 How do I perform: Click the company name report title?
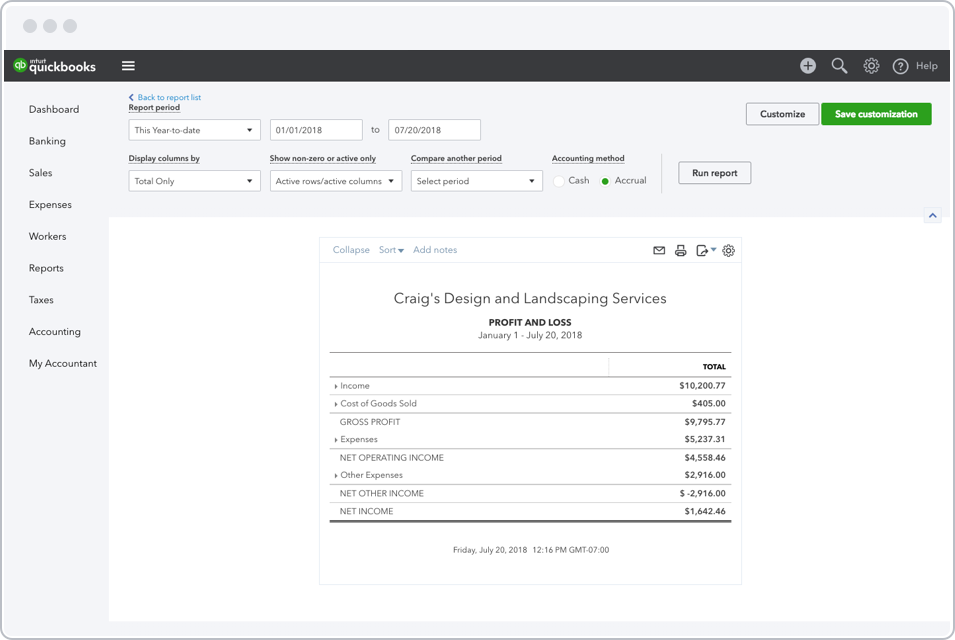(530, 298)
